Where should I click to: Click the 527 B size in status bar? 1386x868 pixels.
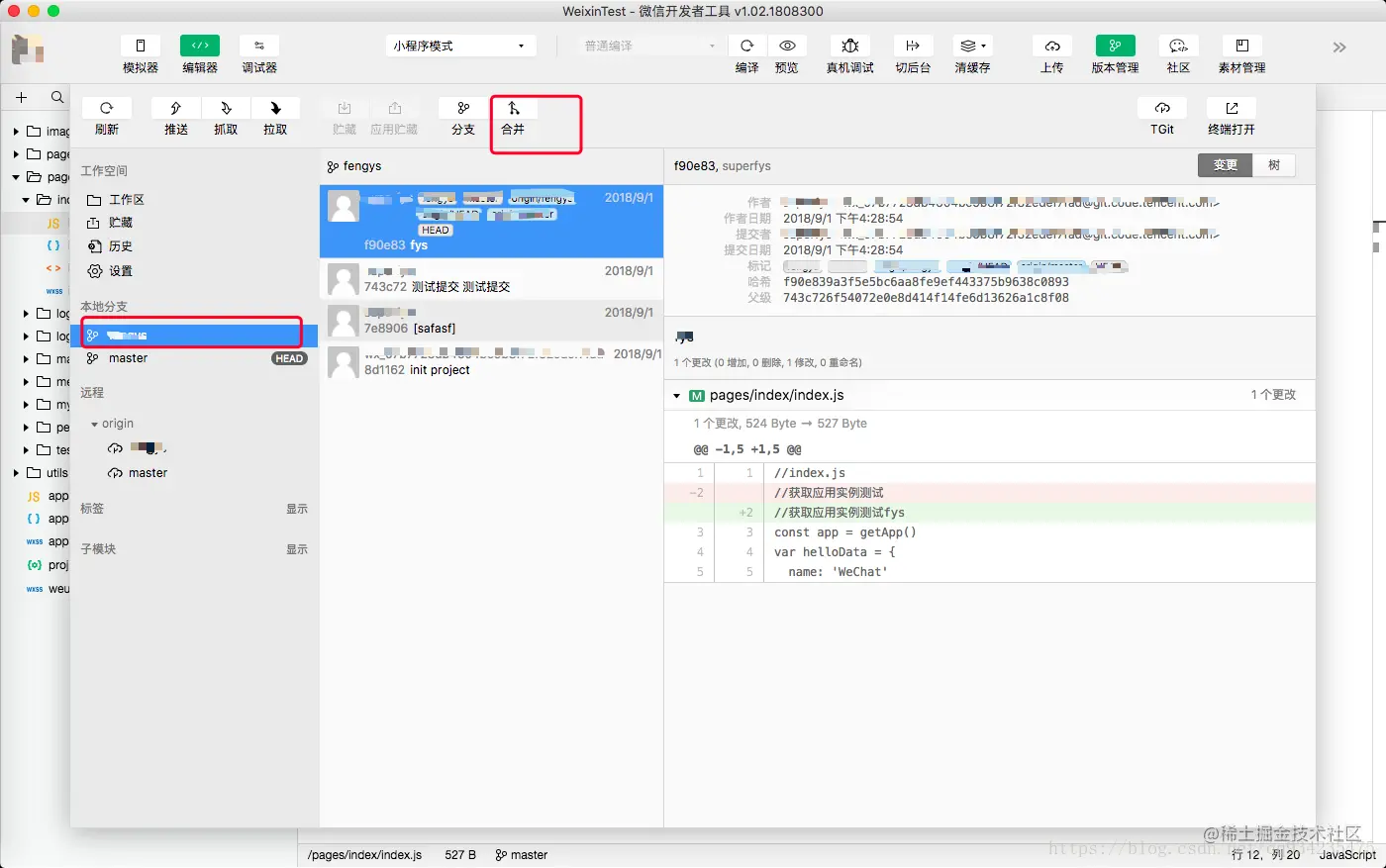[x=460, y=855]
